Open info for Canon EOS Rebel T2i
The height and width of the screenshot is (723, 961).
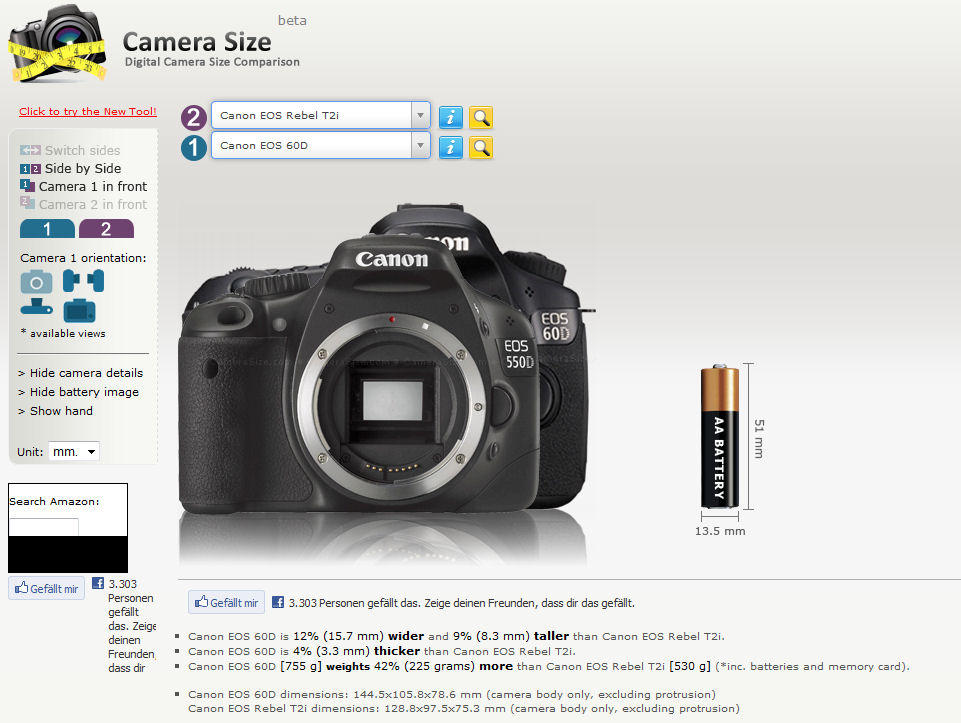tap(450, 117)
